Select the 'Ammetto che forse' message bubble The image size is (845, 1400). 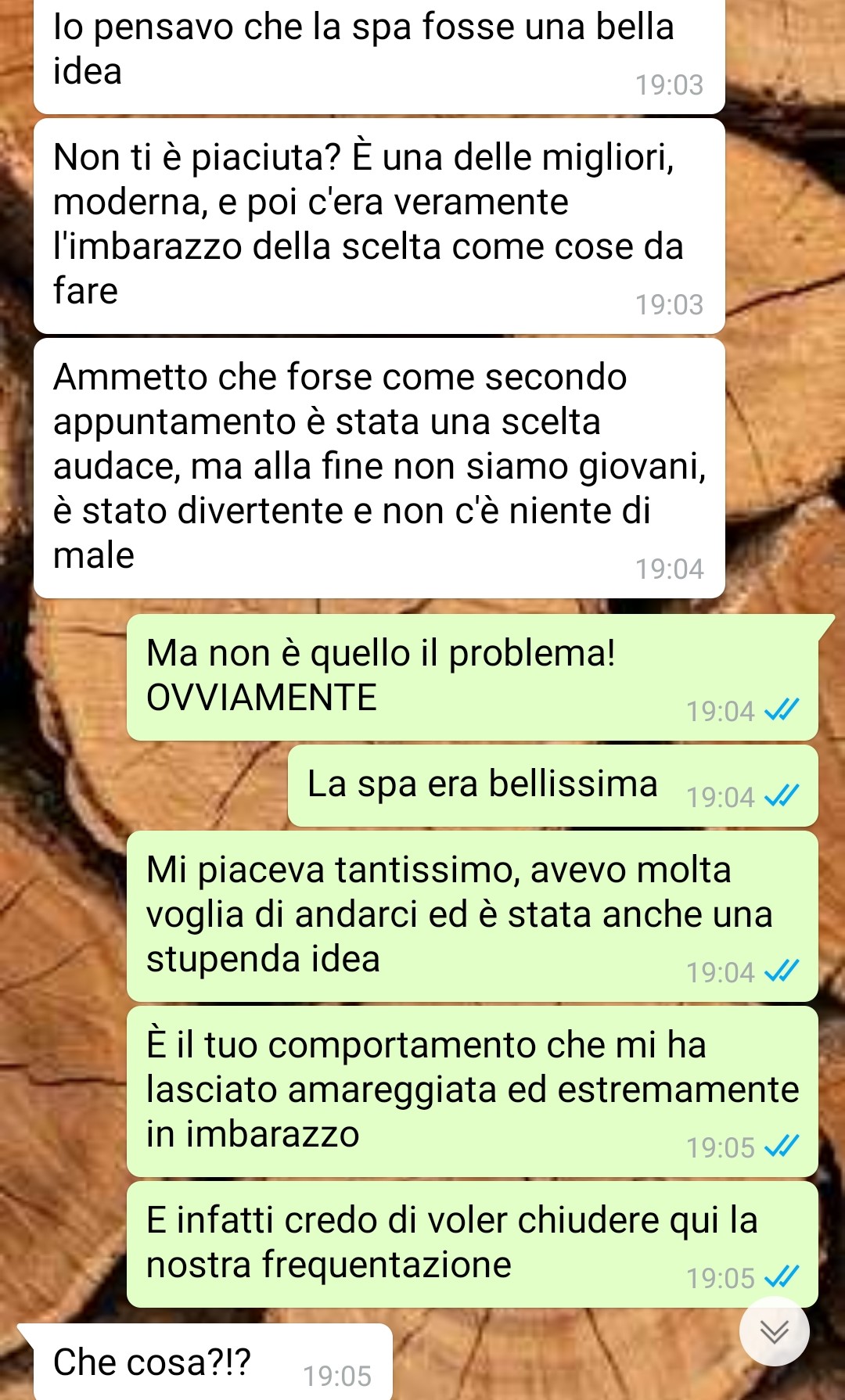point(379,468)
